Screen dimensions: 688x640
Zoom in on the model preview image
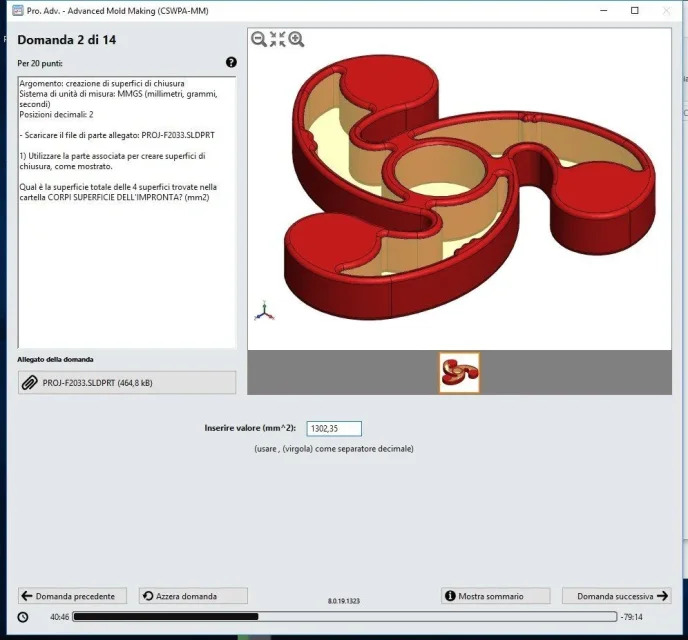click(297, 39)
